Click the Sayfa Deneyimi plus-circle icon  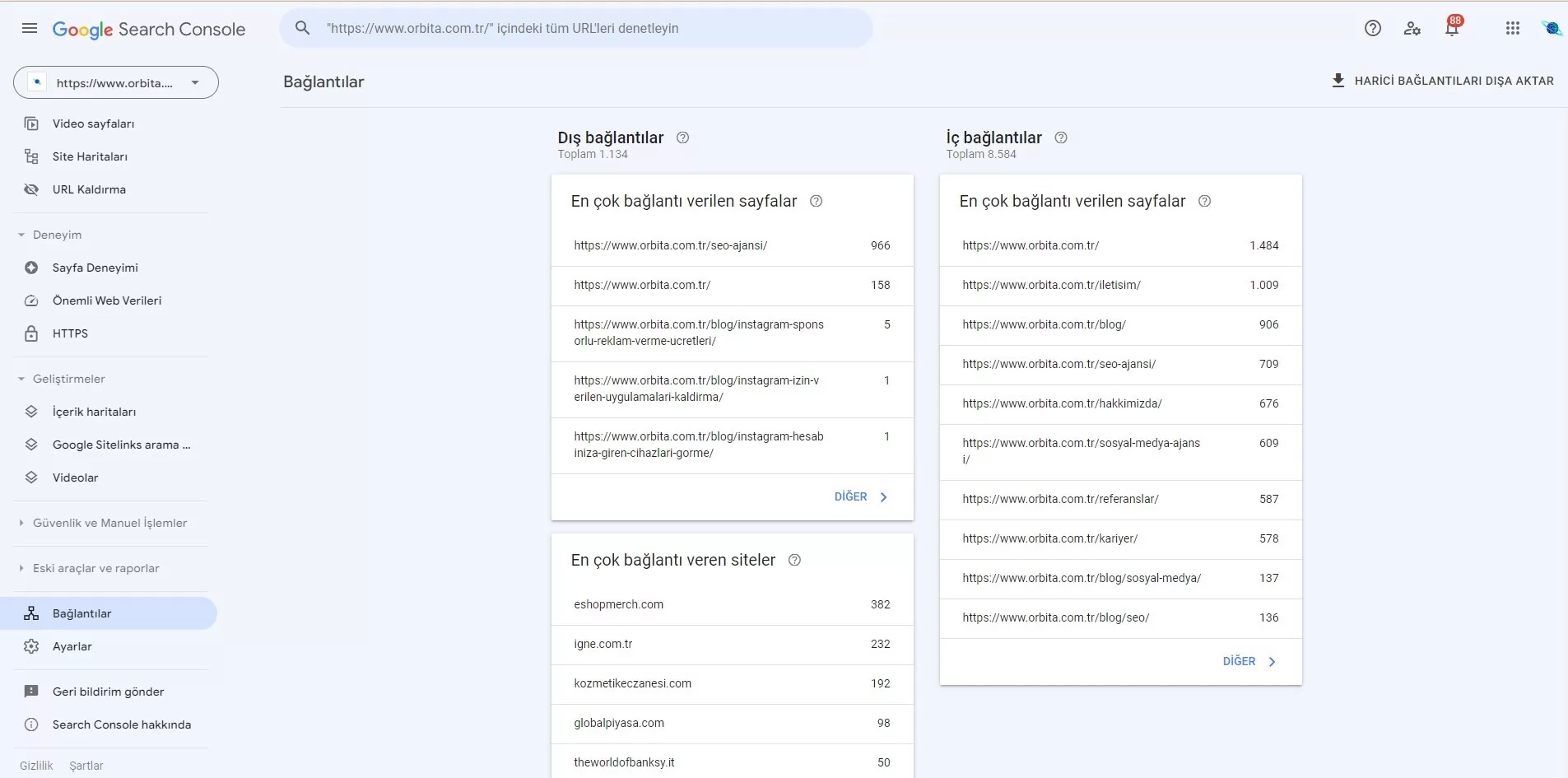(31, 268)
